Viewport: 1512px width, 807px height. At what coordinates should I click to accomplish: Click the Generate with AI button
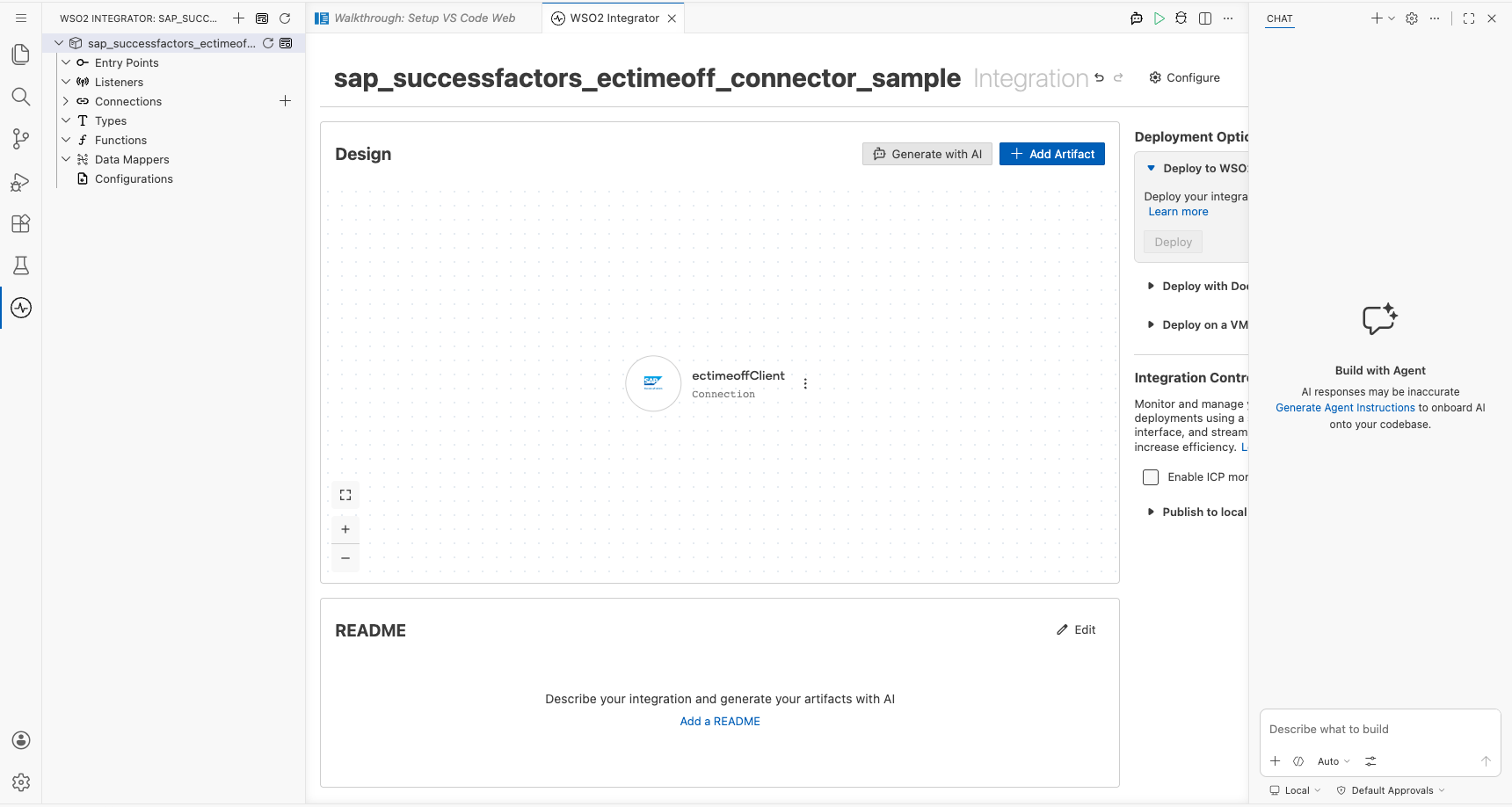(927, 154)
